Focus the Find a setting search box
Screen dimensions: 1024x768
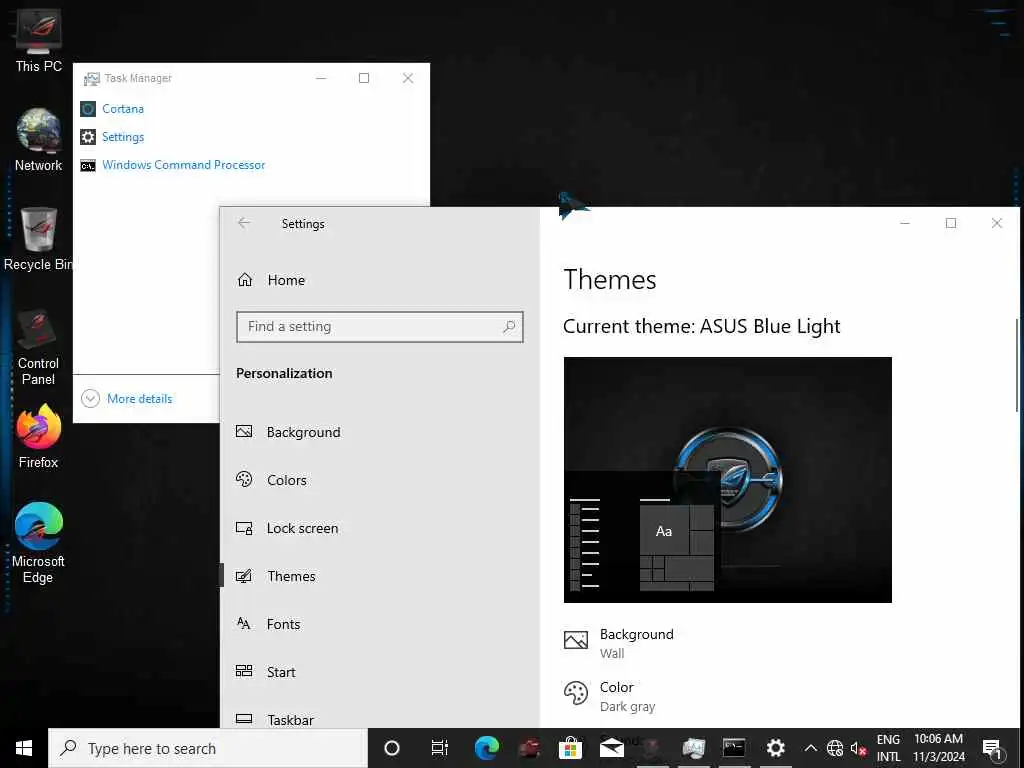[379, 327]
